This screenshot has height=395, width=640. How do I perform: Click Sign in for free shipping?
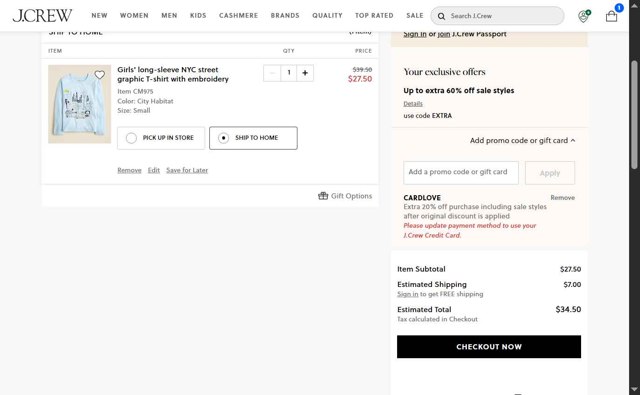point(408,294)
